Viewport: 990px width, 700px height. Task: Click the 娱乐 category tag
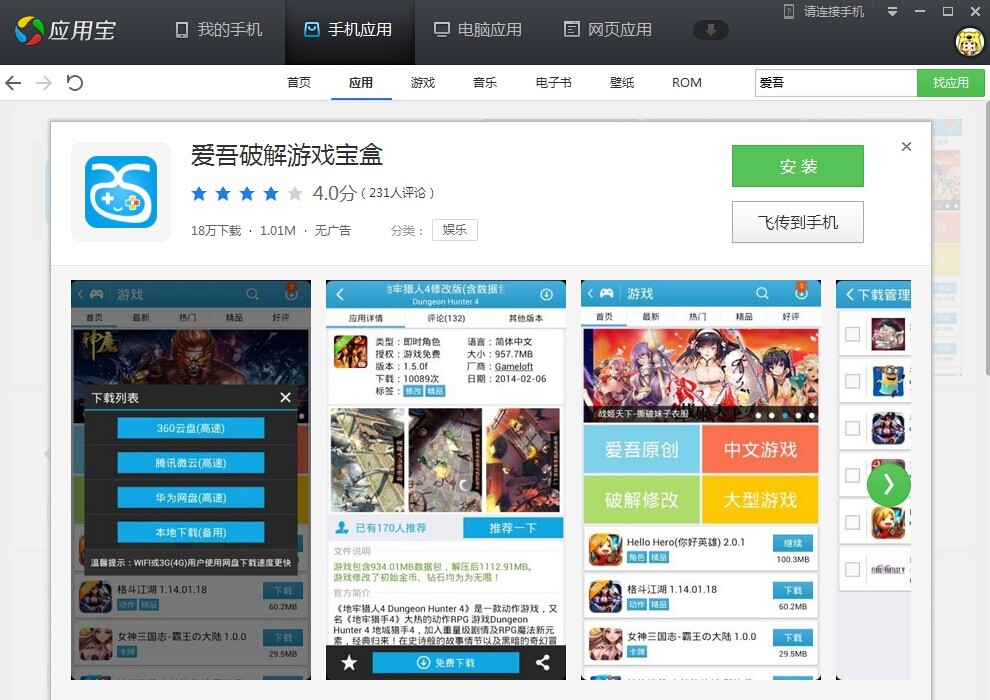tap(455, 230)
